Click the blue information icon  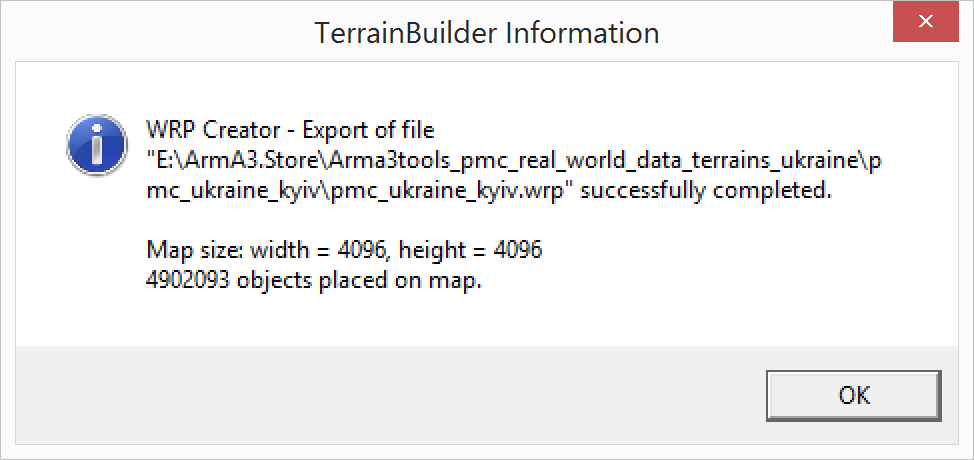coord(97,145)
